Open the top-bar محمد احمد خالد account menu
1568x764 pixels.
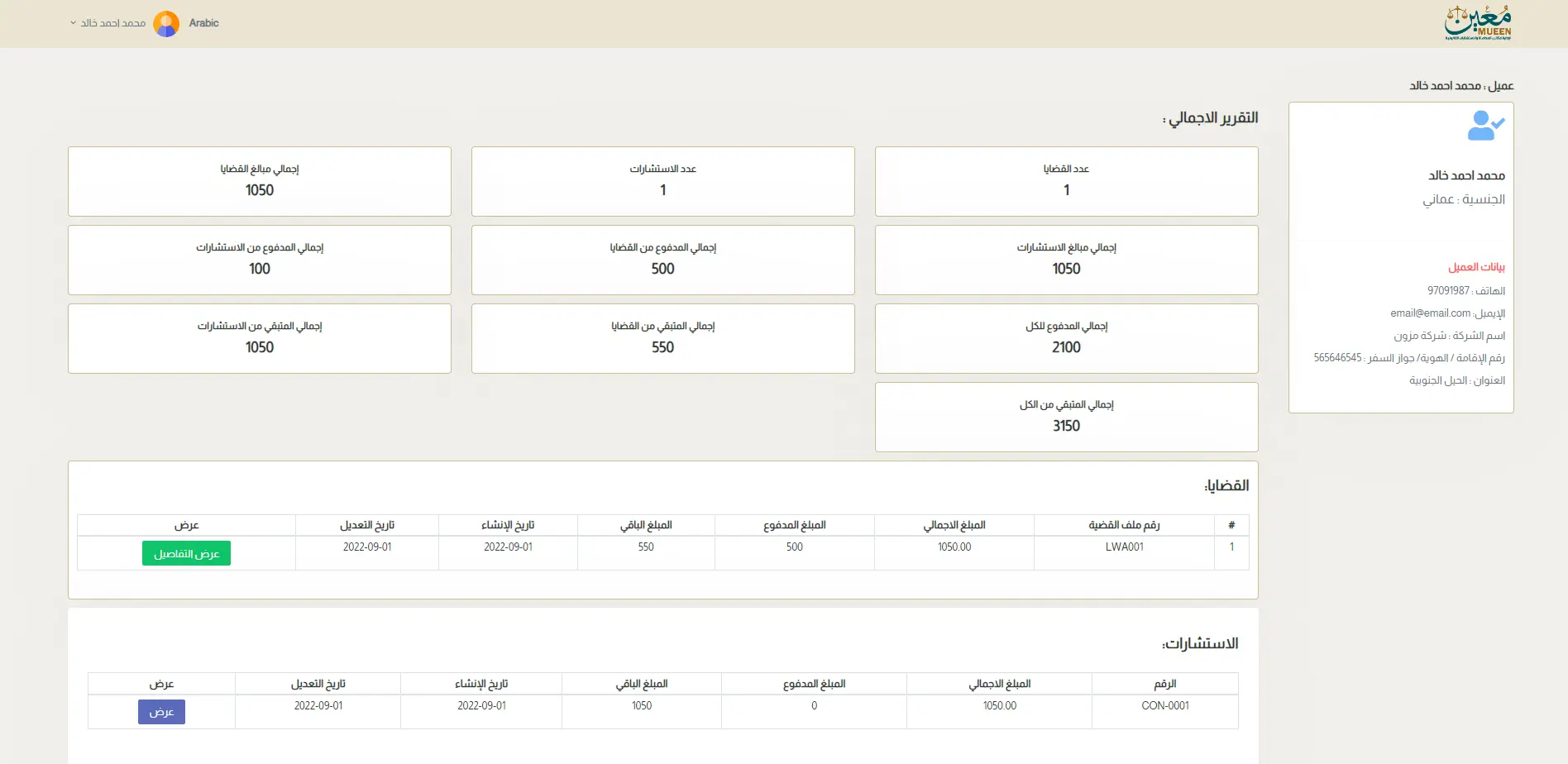pos(113,23)
